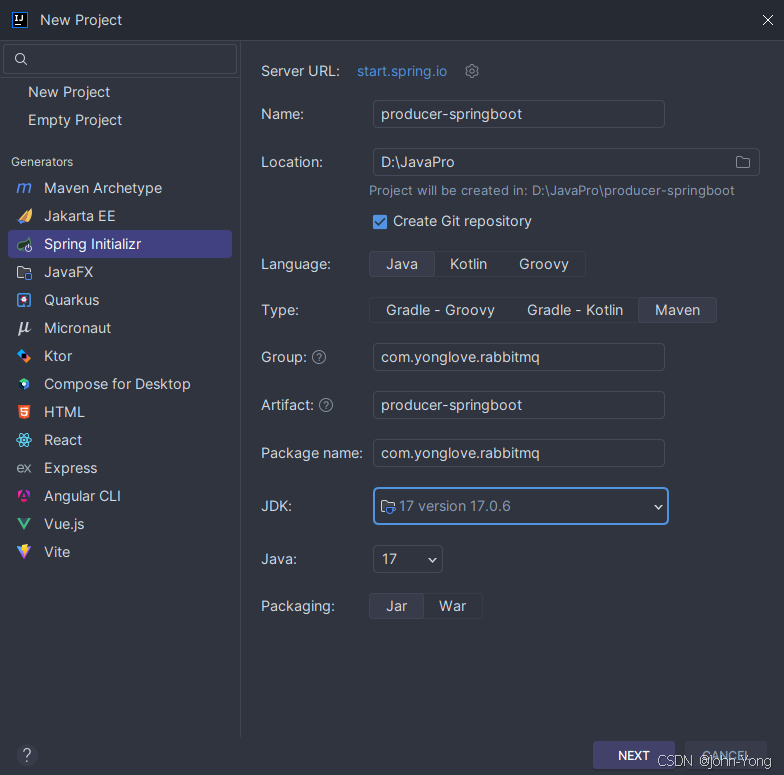
Task: Open the dialog help question mark
Action: pos(27,755)
